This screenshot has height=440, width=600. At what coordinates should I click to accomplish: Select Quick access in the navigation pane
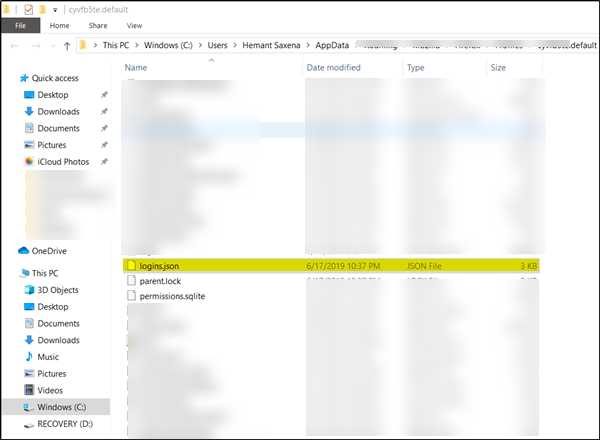pyautogui.click(x=55, y=78)
